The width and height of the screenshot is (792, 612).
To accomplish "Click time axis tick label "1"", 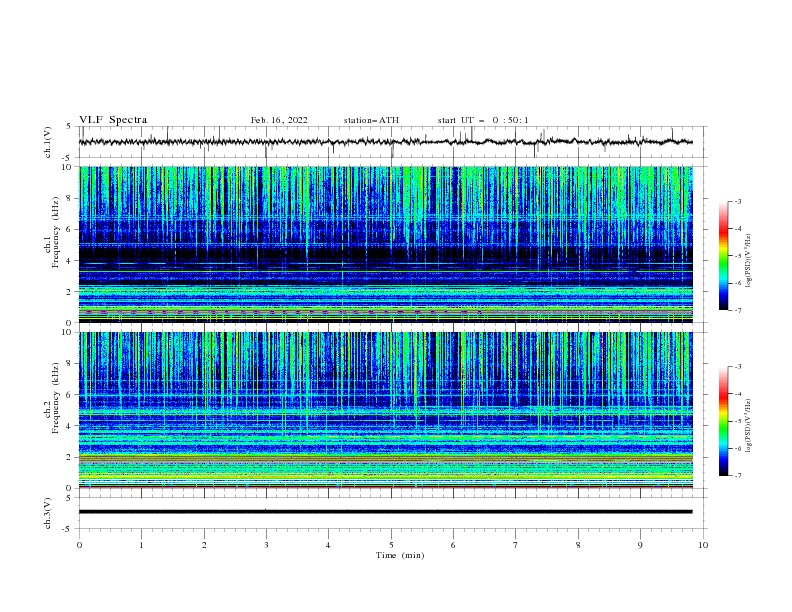I will (141, 545).
